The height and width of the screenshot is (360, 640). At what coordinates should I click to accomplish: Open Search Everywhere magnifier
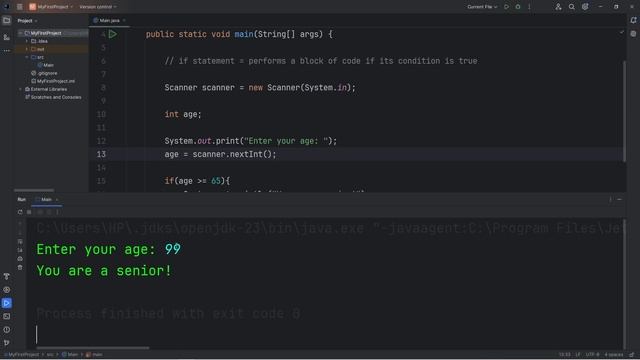pos(571,7)
